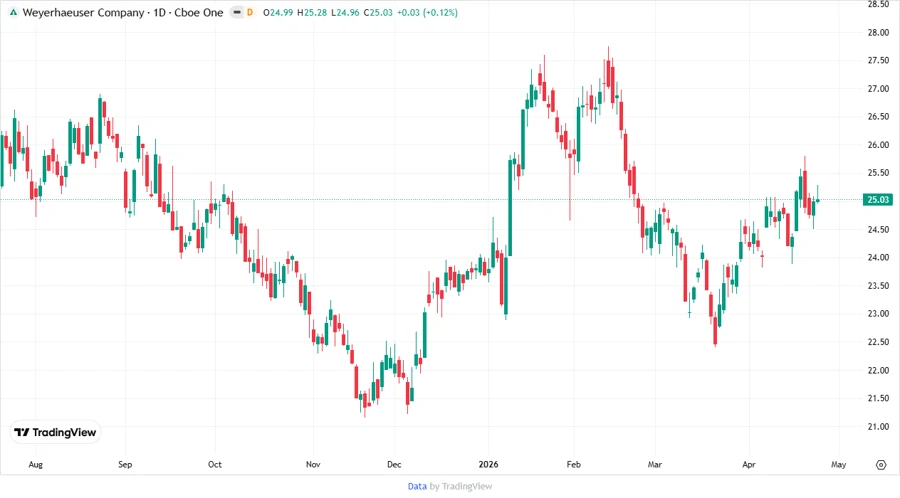Click the Apr label on time axis
This screenshot has width=900, height=498.
749,465
